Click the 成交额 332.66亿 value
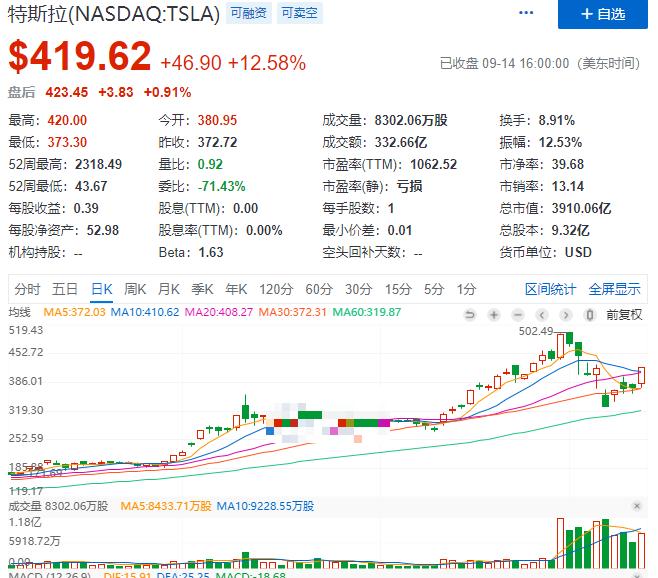This screenshot has width=658, height=578. 401,142
